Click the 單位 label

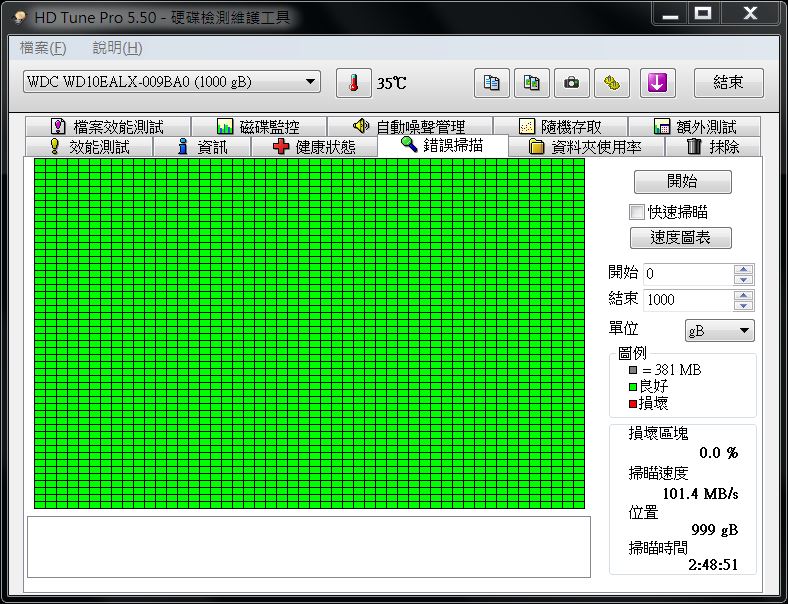coord(623,329)
